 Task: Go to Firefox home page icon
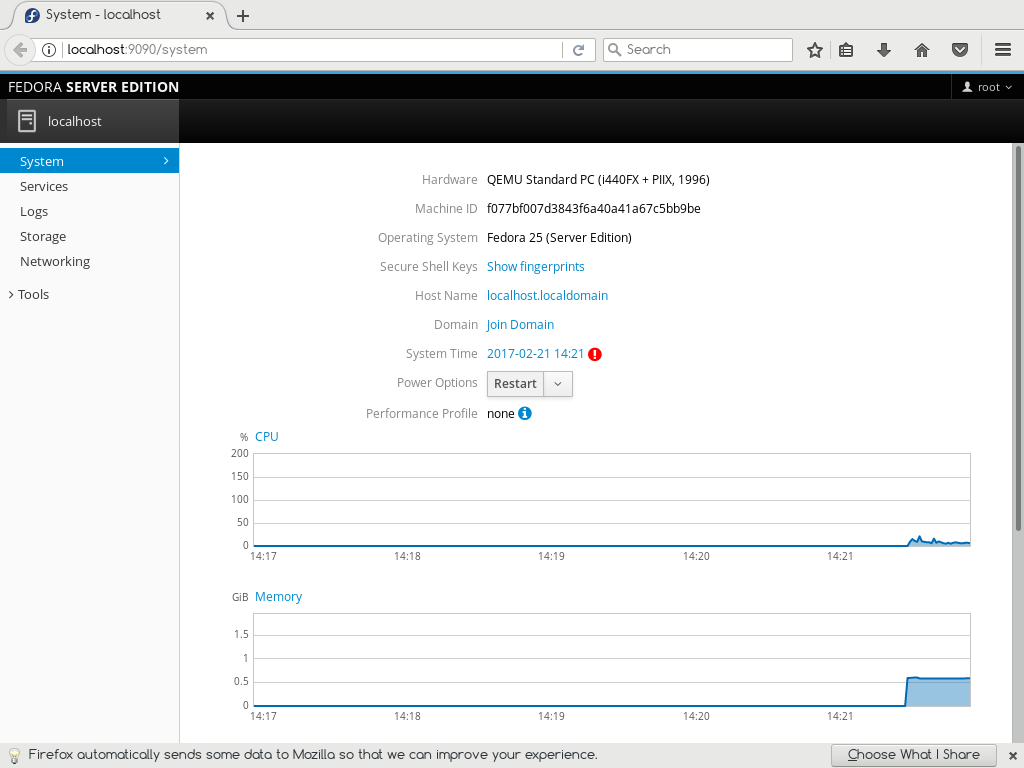pyautogui.click(x=921, y=50)
